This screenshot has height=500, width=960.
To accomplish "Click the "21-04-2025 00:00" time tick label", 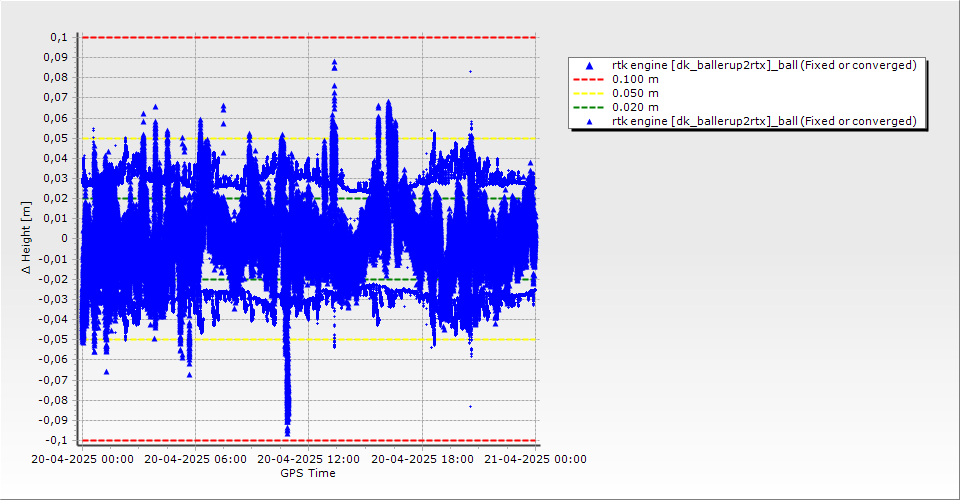I will click(536, 459).
